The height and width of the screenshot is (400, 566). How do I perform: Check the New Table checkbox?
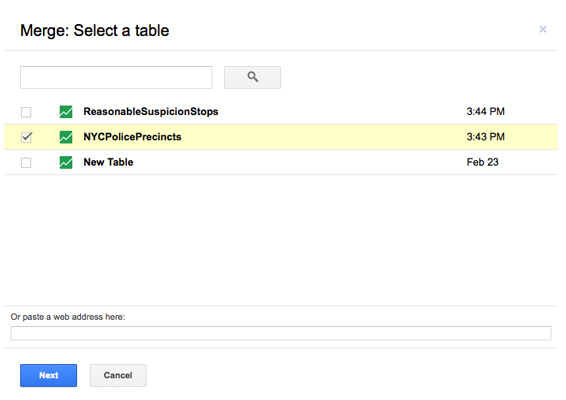26,163
